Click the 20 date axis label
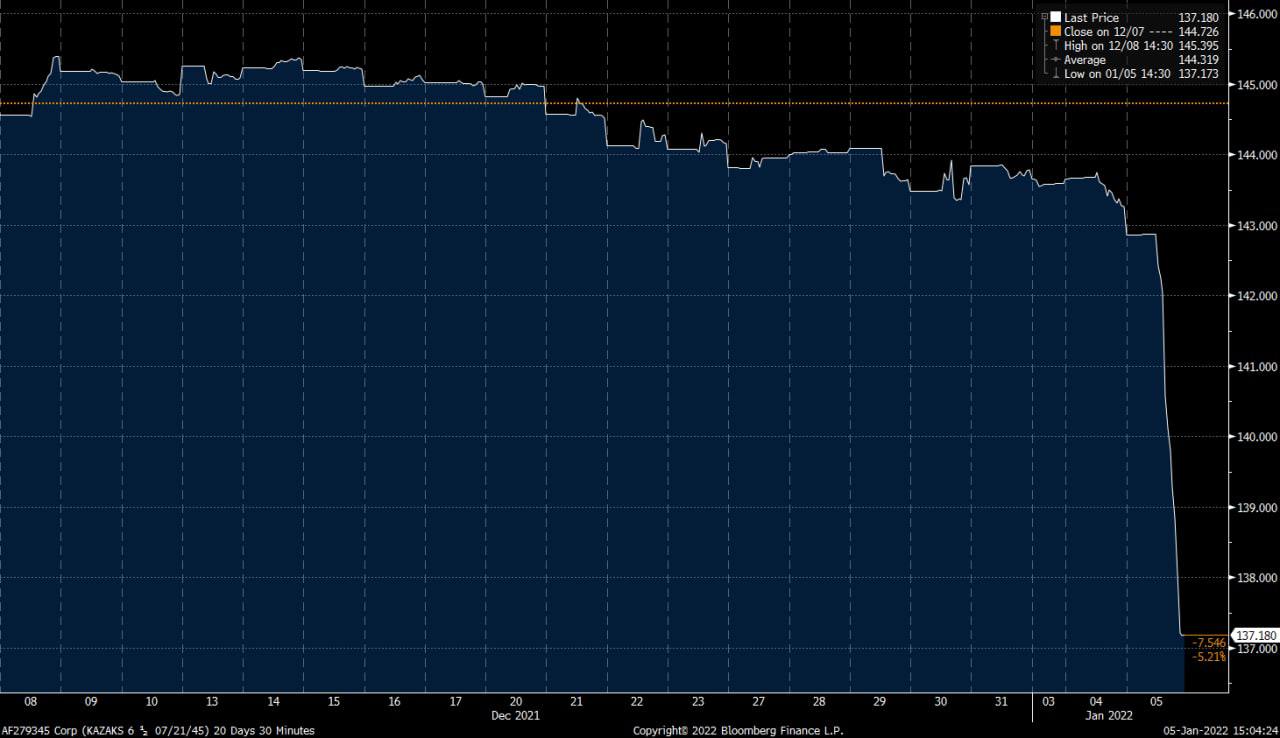Screen dimensions: 1280x738 [516, 702]
